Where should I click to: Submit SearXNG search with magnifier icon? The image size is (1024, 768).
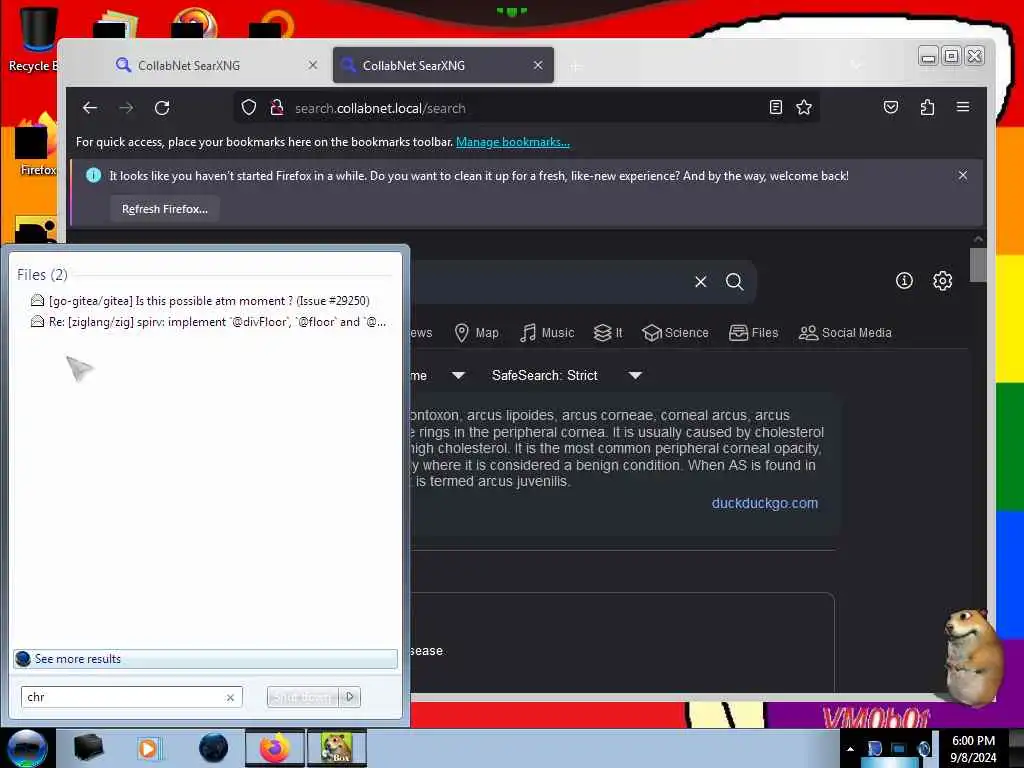[x=735, y=281]
